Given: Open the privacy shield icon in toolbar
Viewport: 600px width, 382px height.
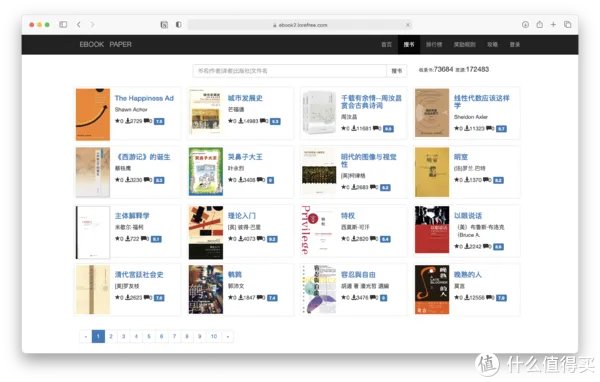Looking at the screenshot, I should coord(178,24).
